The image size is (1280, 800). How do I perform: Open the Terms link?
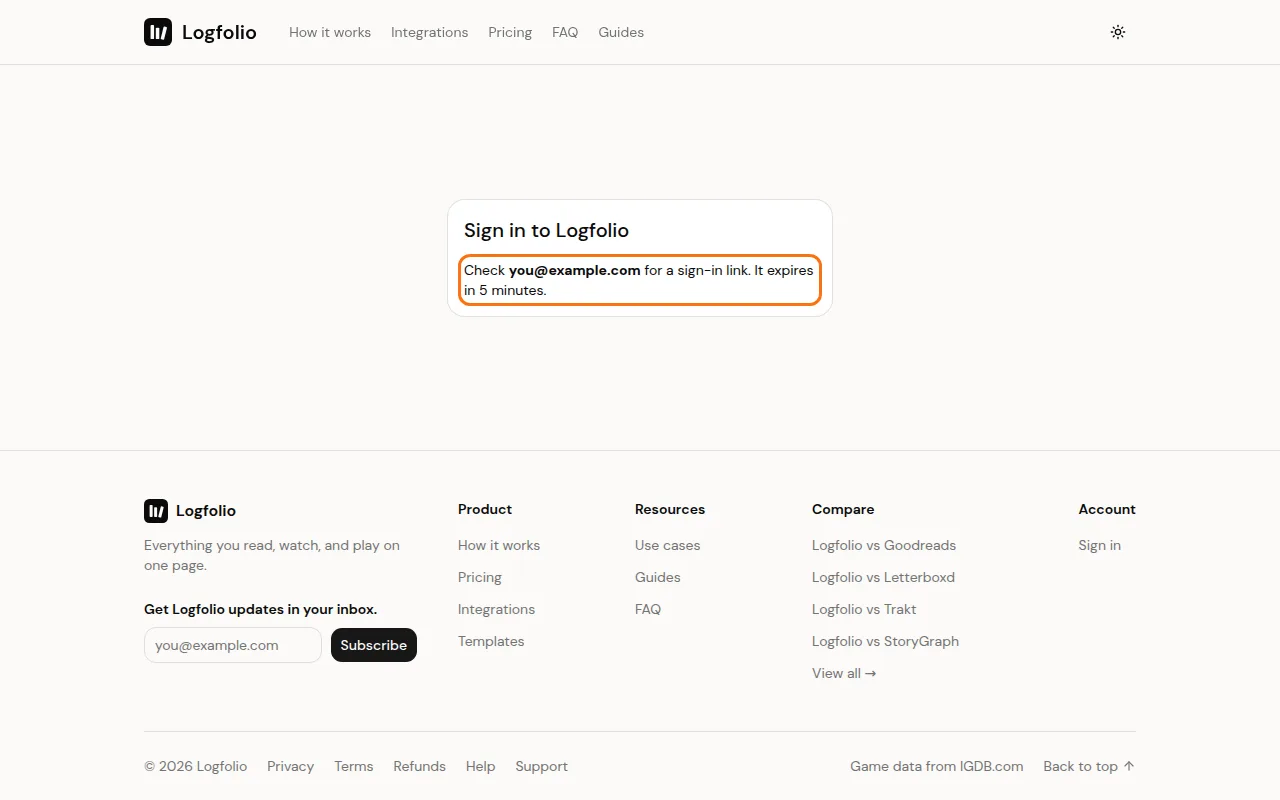[x=354, y=766]
